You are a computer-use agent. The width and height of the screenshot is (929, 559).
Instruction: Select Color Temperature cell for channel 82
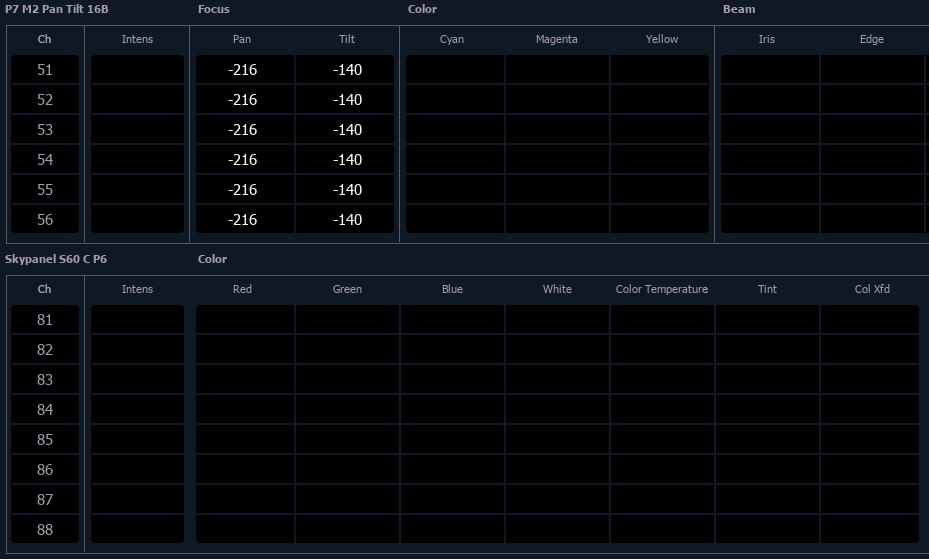(x=662, y=349)
